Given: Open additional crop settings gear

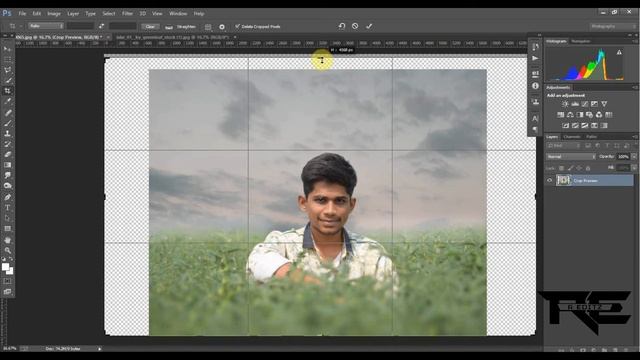Looking at the screenshot, I should point(222,27).
